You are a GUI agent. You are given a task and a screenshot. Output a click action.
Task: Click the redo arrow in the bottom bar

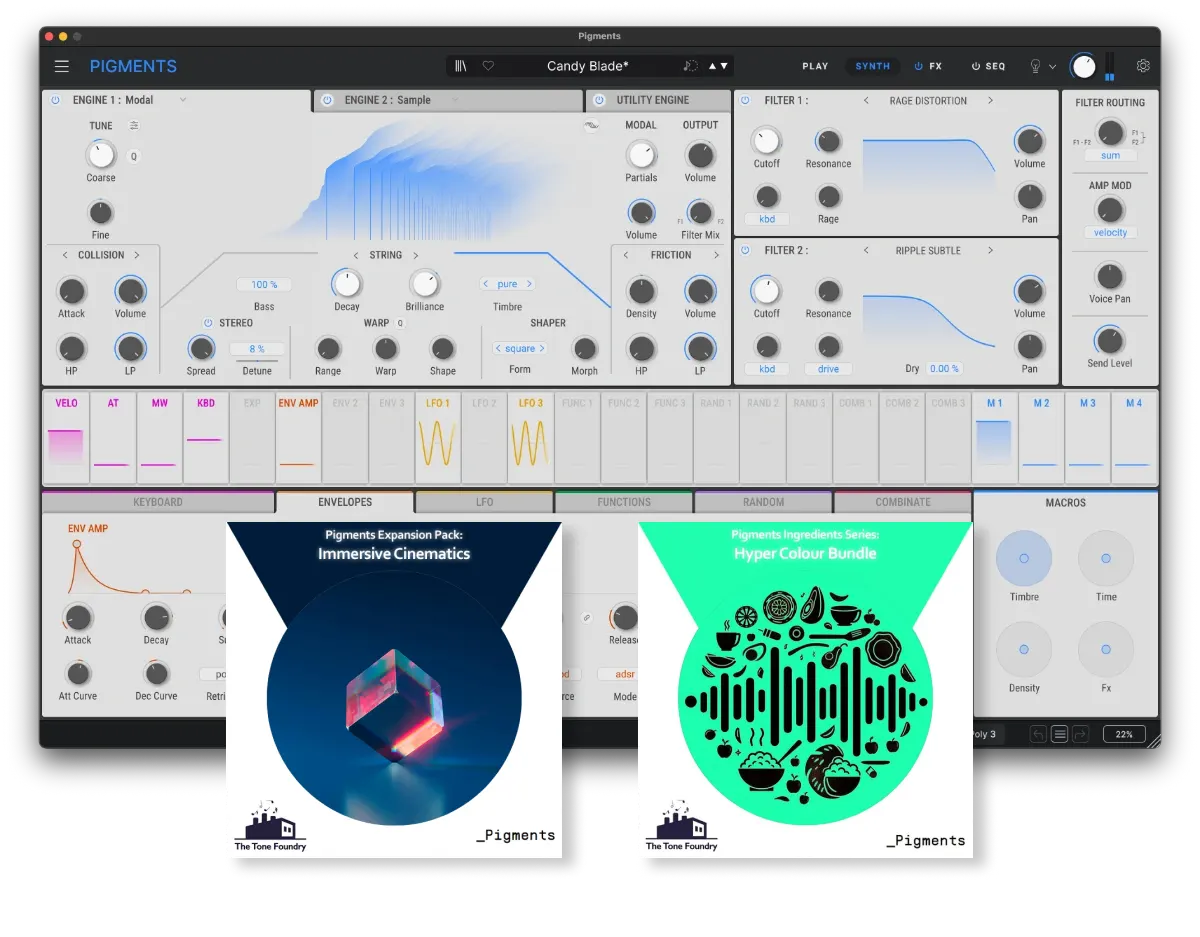coord(1078,733)
